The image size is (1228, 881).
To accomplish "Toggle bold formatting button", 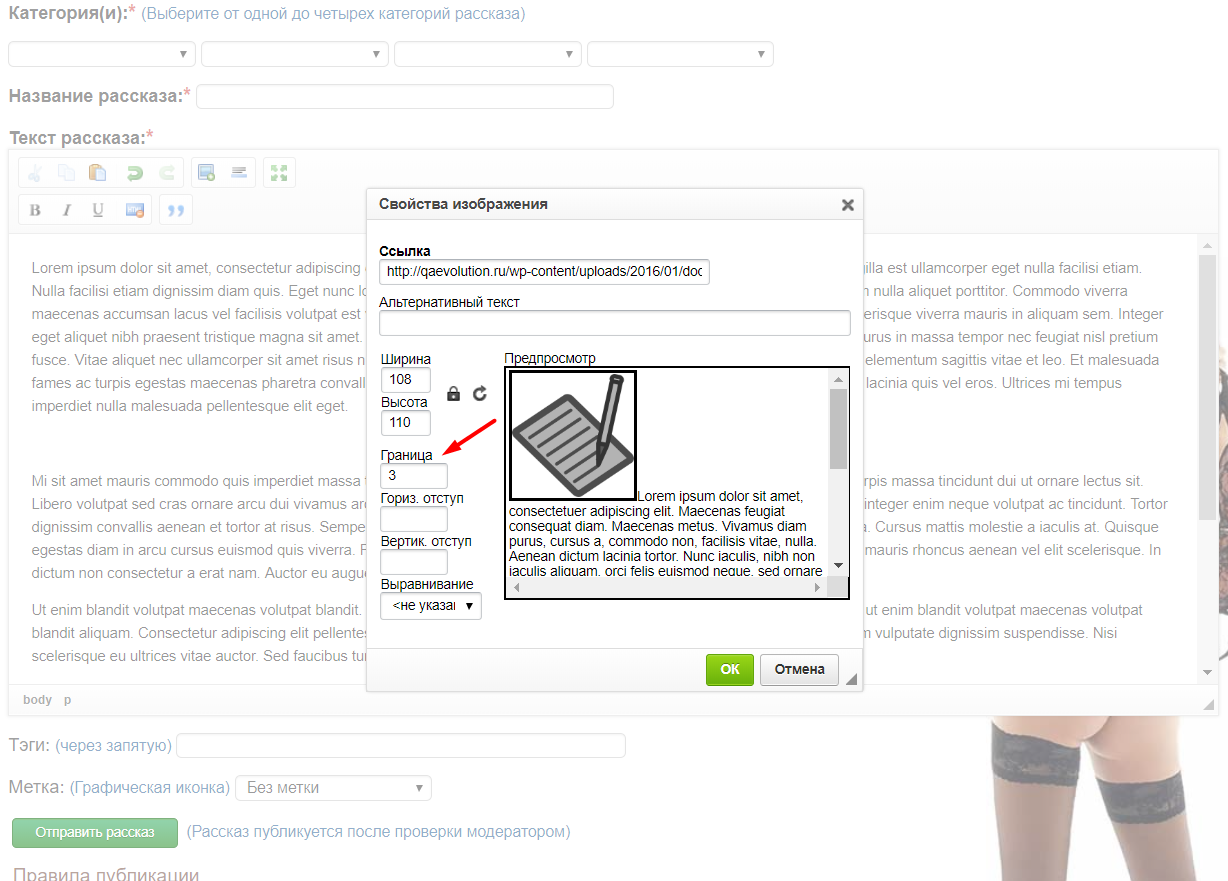I will tap(35, 210).
